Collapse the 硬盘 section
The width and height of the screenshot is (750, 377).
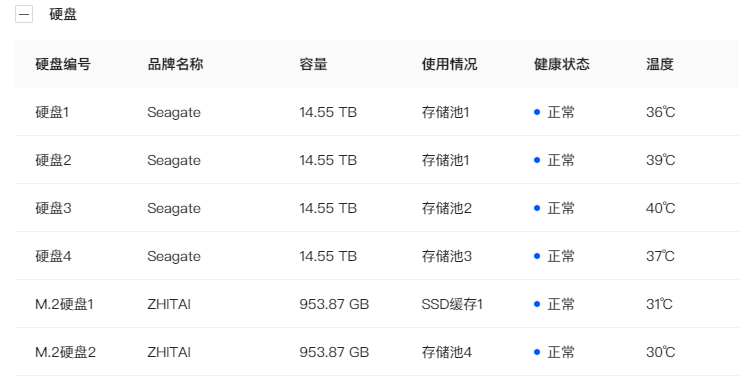coord(24,14)
